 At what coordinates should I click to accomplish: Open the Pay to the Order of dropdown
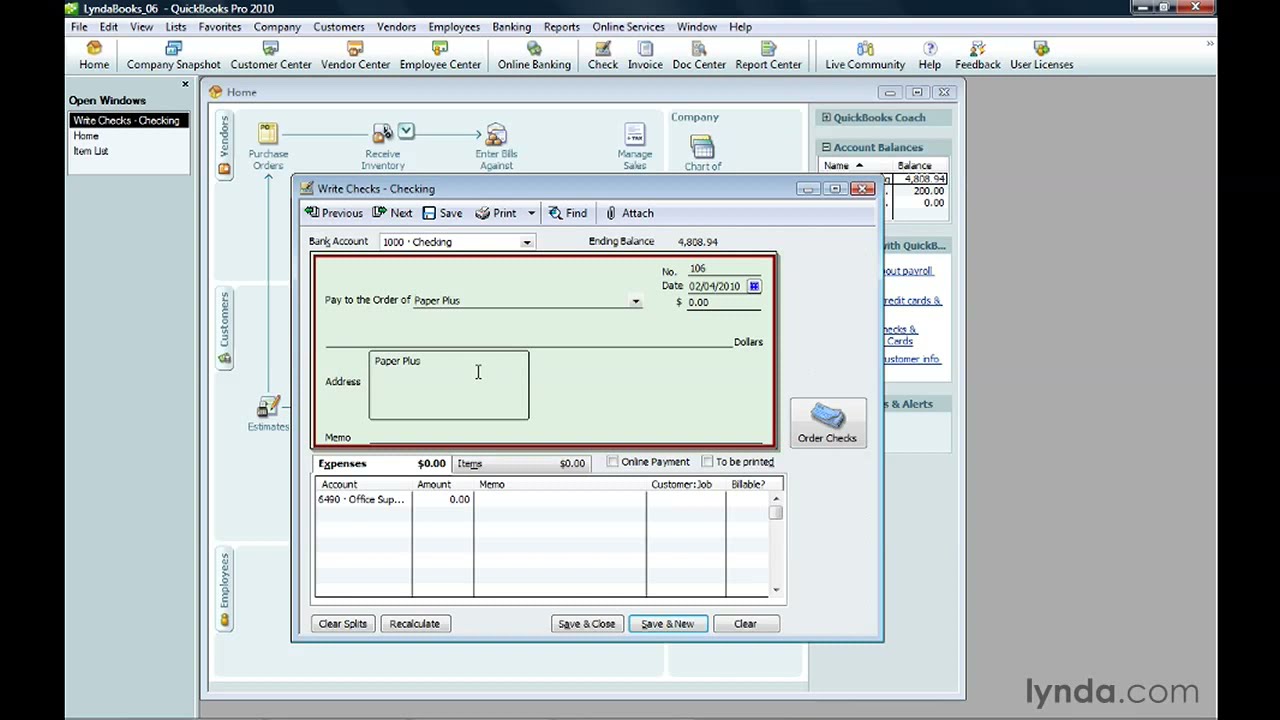tap(635, 301)
